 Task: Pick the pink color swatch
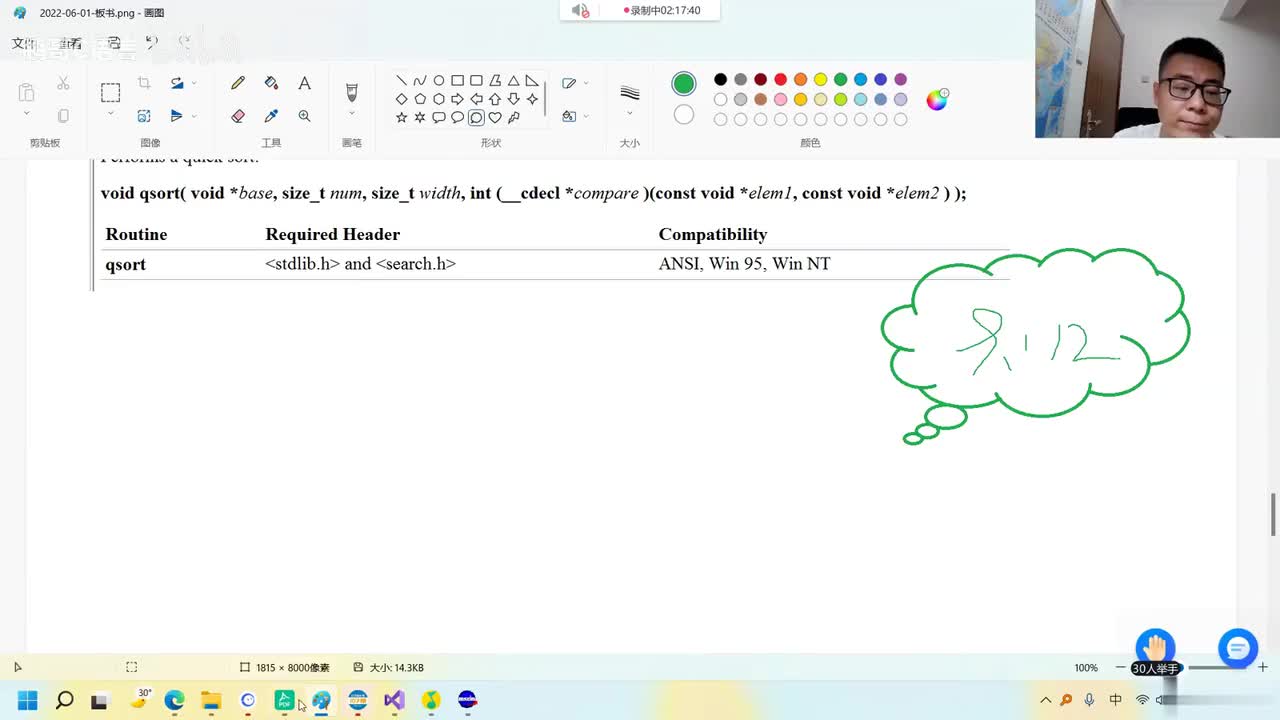coord(780,100)
